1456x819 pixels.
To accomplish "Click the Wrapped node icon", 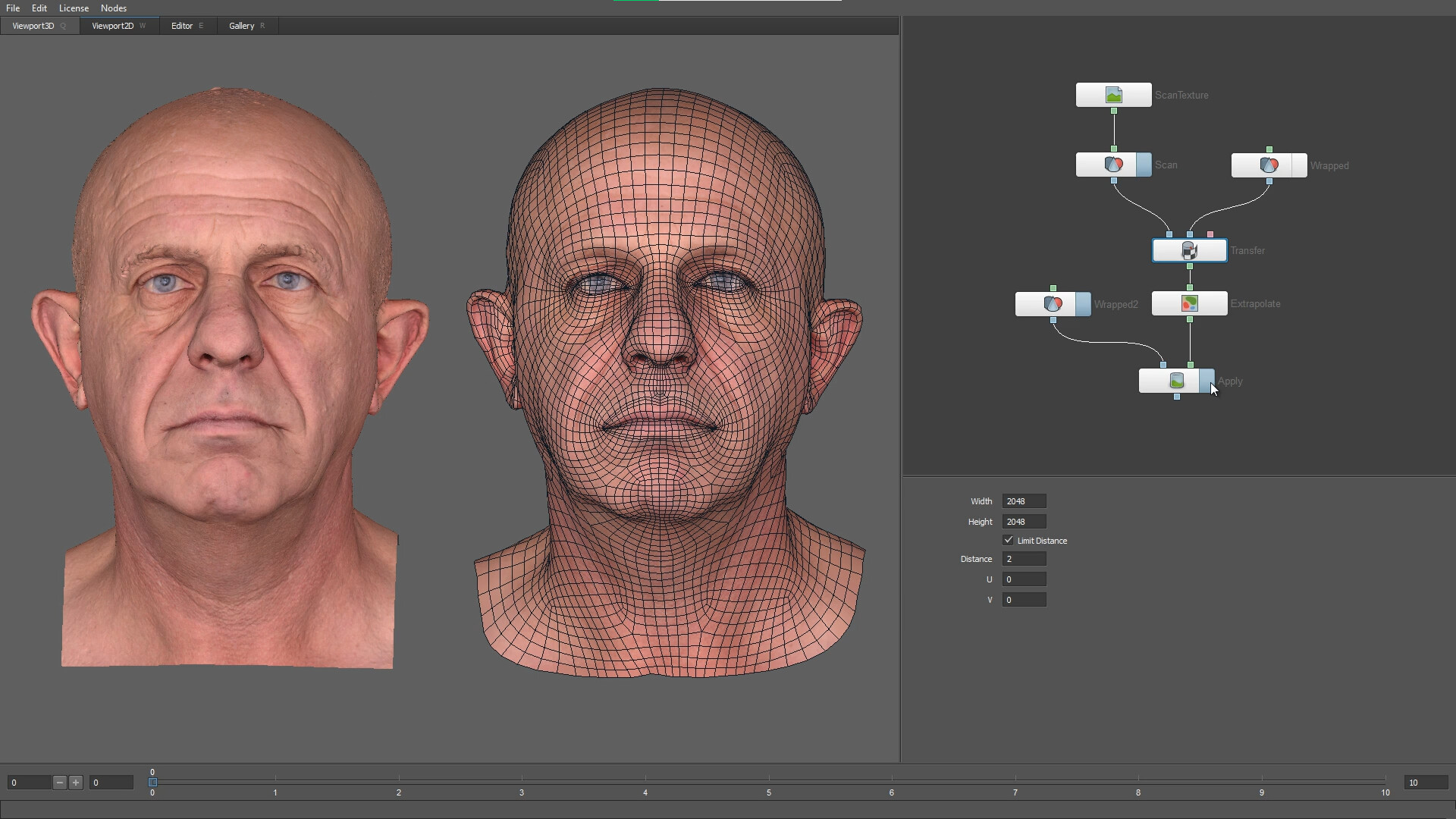I will tap(1268, 165).
